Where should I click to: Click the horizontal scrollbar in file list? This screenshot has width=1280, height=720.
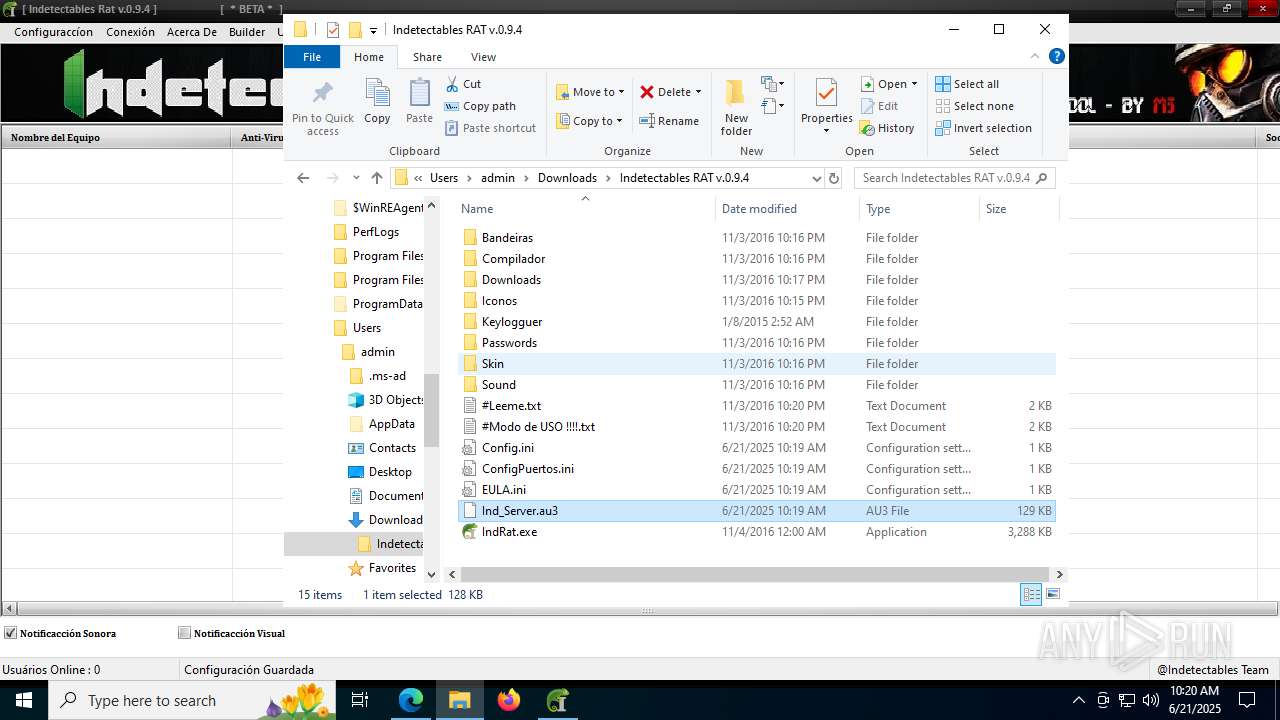tap(757, 575)
